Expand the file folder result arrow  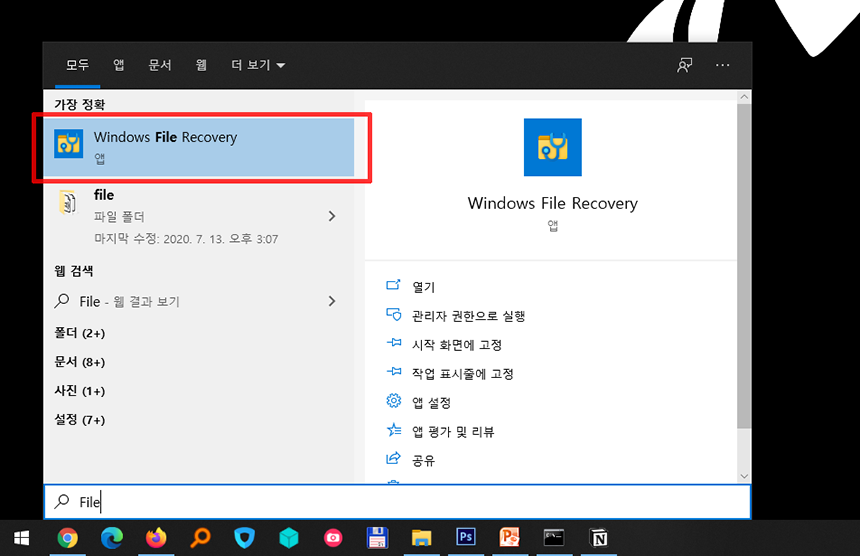(x=332, y=216)
